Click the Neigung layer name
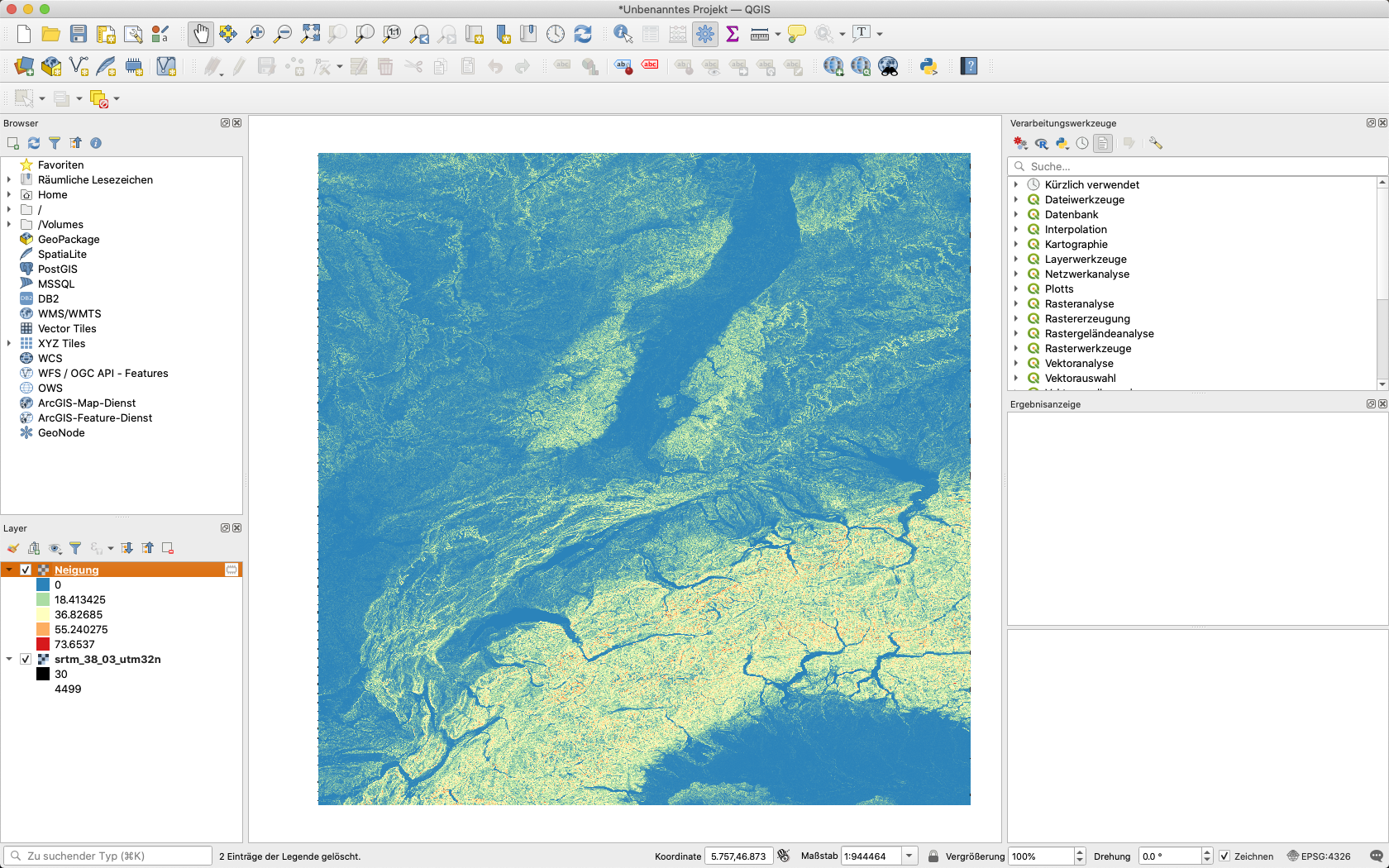 76,570
